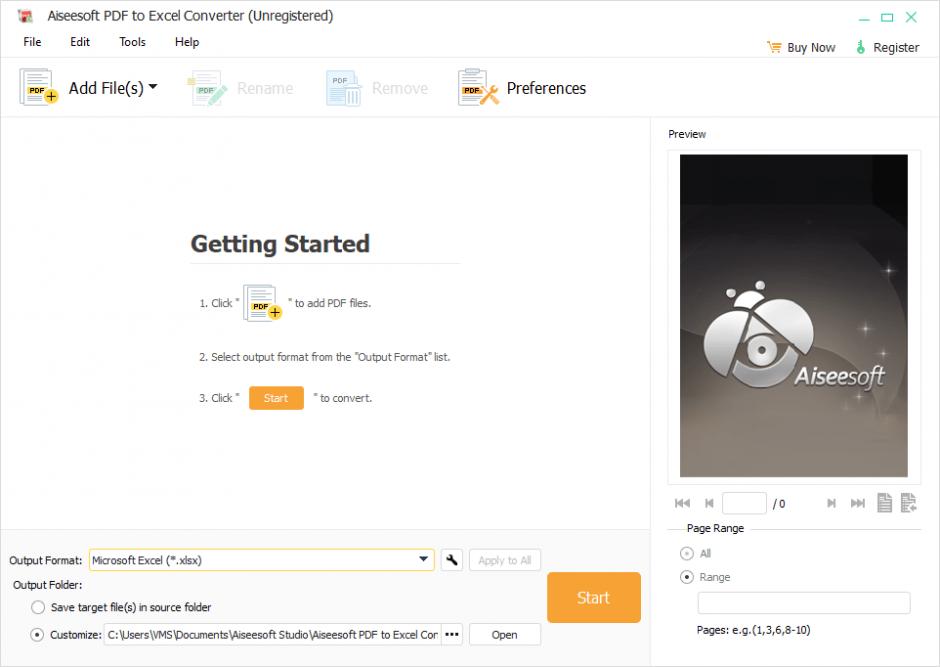This screenshot has width=940, height=667.
Task: Browse output folder with the ellipsis button
Action: (x=452, y=635)
